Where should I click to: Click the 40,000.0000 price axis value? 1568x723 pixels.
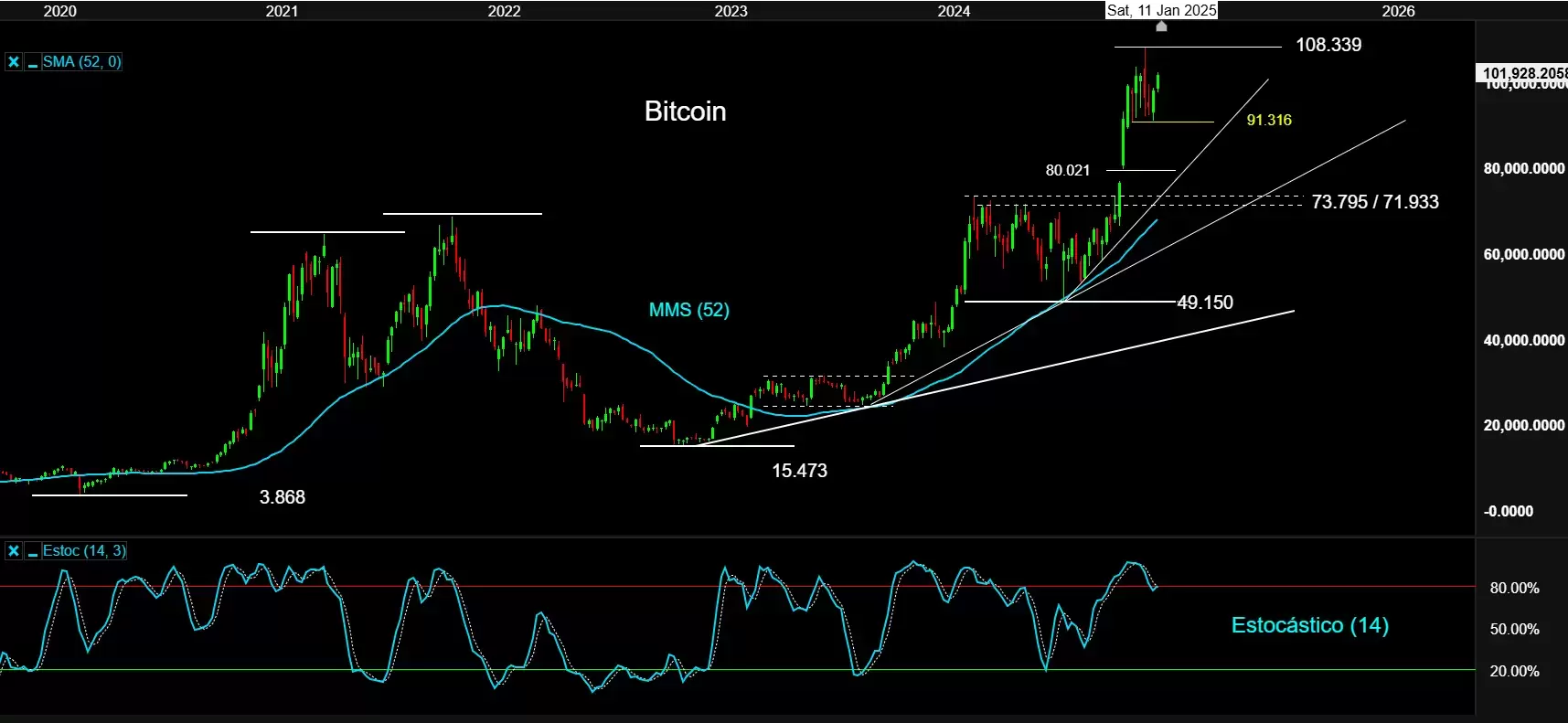[x=1524, y=340]
